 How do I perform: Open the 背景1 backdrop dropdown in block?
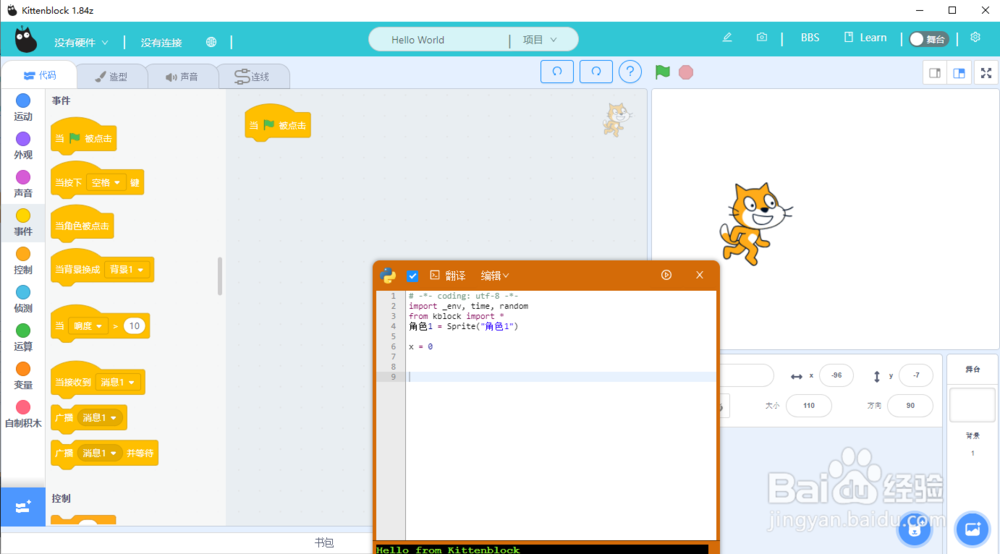click(x=126, y=270)
